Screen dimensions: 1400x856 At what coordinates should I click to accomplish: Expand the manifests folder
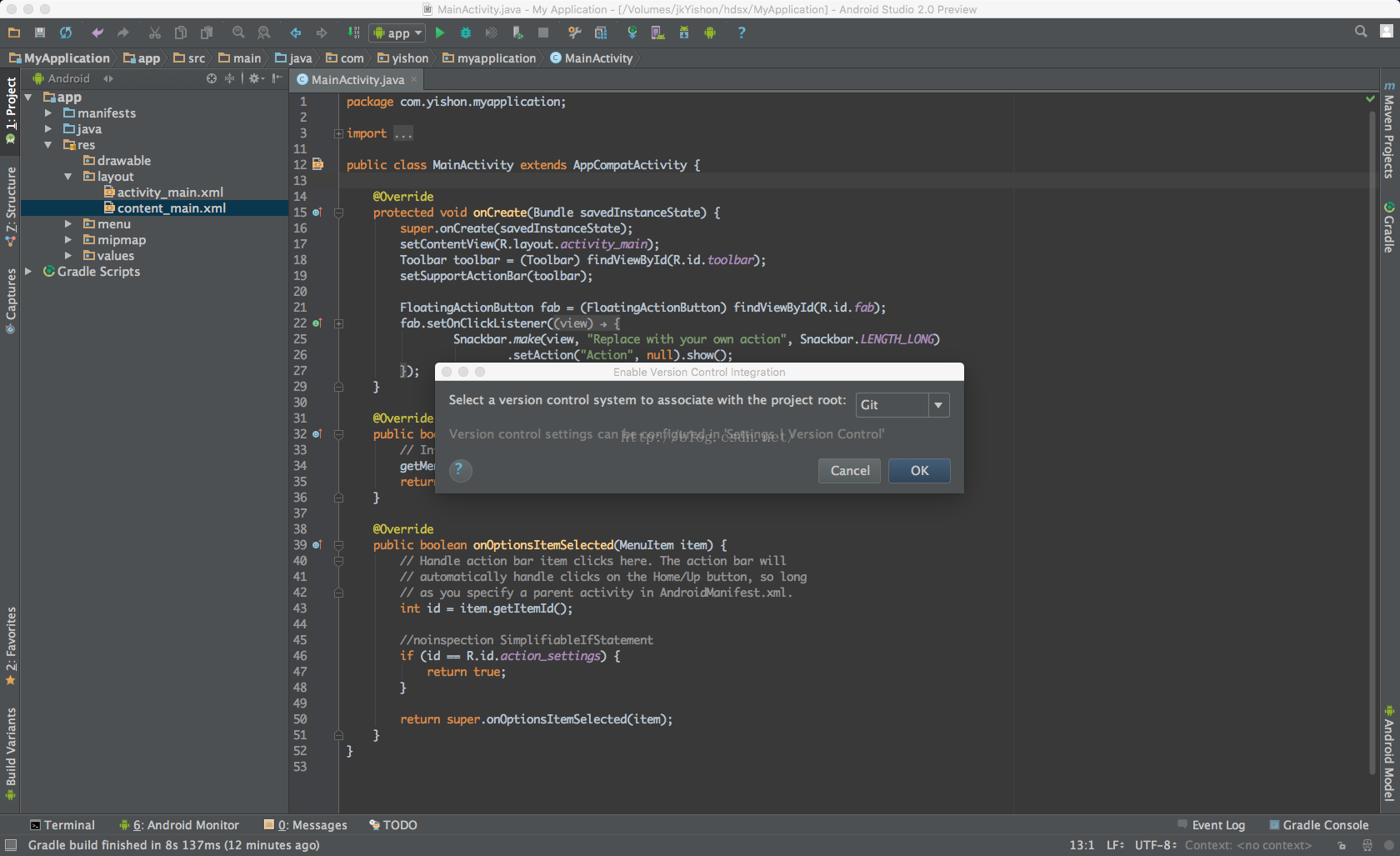(x=48, y=113)
